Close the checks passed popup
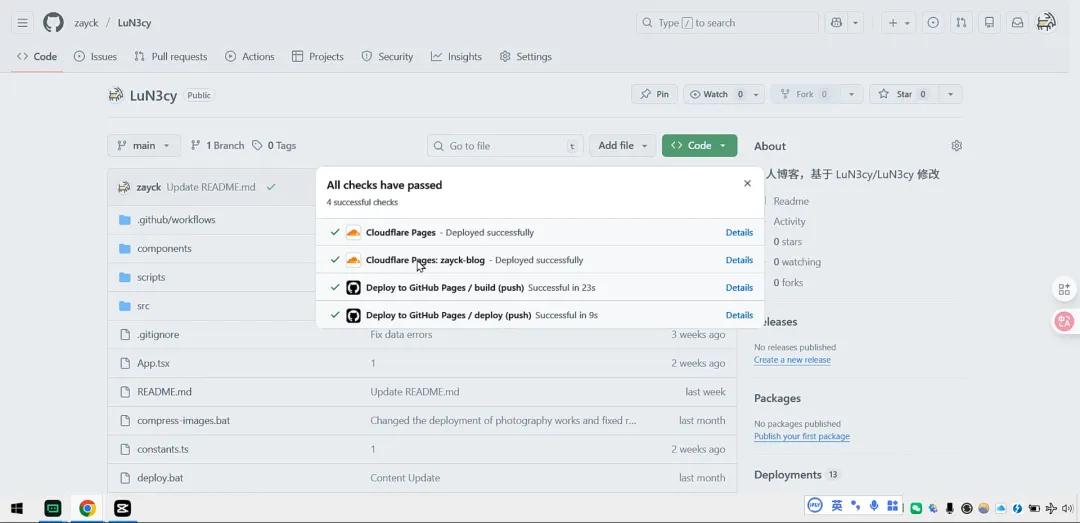The height and width of the screenshot is (523, 1080). pyautogui.click(x=747, y=184)
